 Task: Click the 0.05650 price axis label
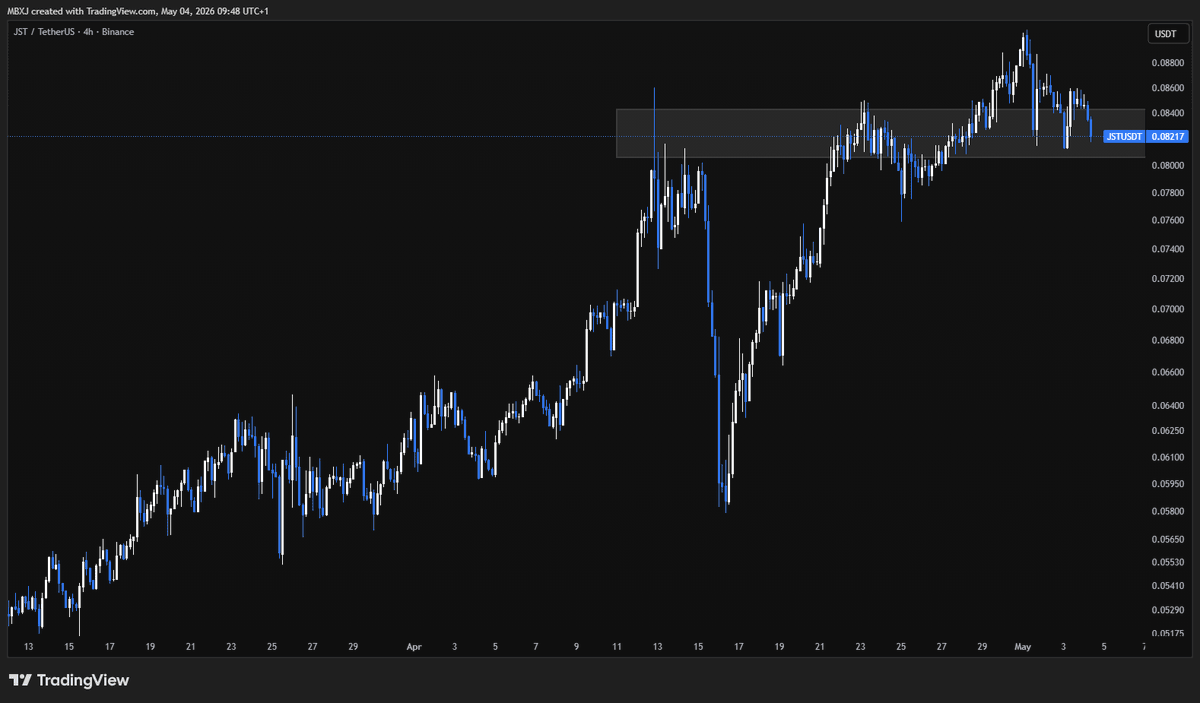pyautogui.click(x=1166, y=539)
